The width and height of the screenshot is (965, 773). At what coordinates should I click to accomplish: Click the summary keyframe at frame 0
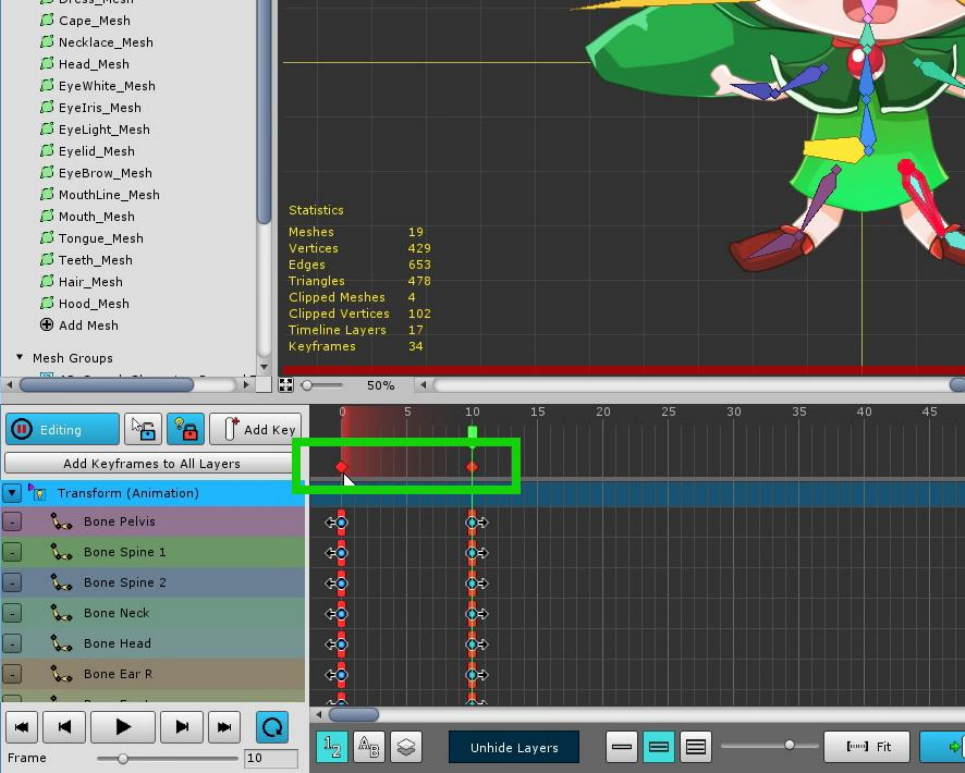(342, 467)
